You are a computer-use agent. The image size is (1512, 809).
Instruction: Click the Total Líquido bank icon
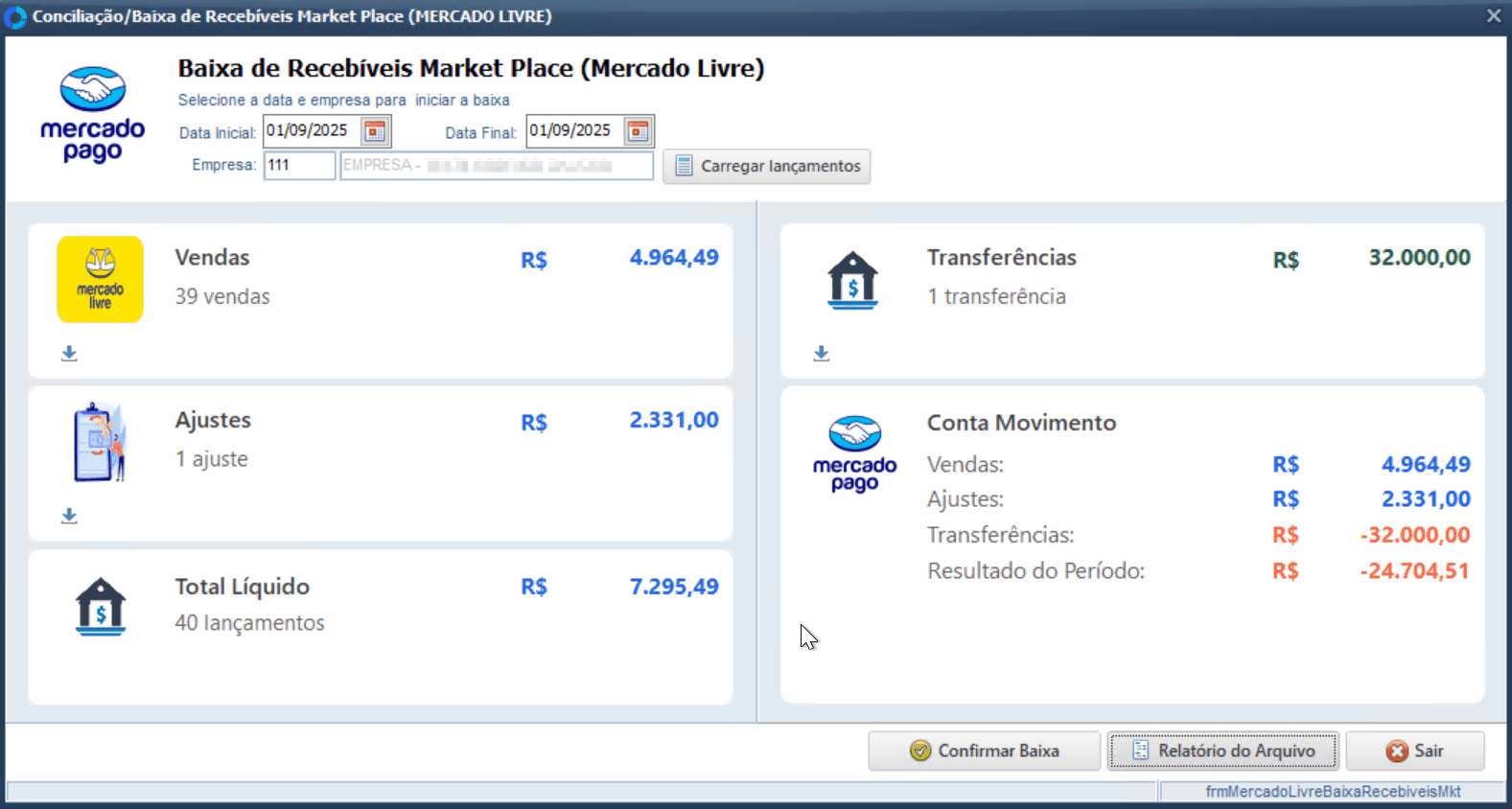101,607
